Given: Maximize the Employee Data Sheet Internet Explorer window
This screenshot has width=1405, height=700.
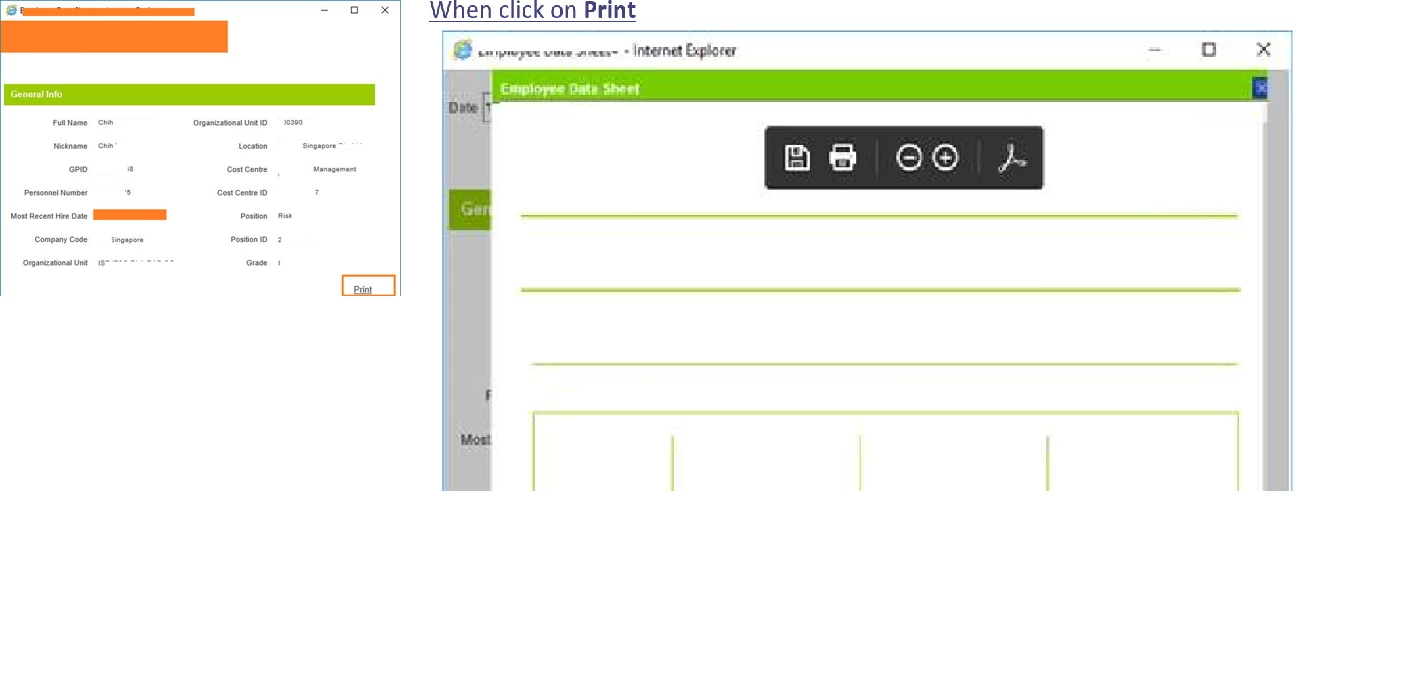Looking at the screenshot, I should pos(1209,49).
